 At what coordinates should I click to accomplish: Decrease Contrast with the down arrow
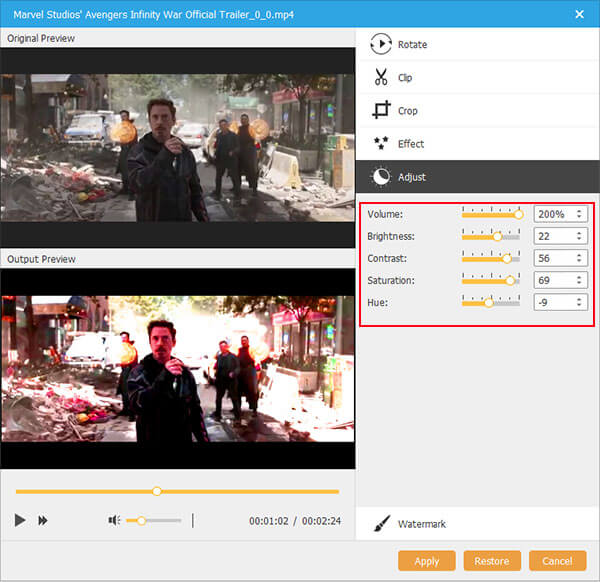click(579, 261)
